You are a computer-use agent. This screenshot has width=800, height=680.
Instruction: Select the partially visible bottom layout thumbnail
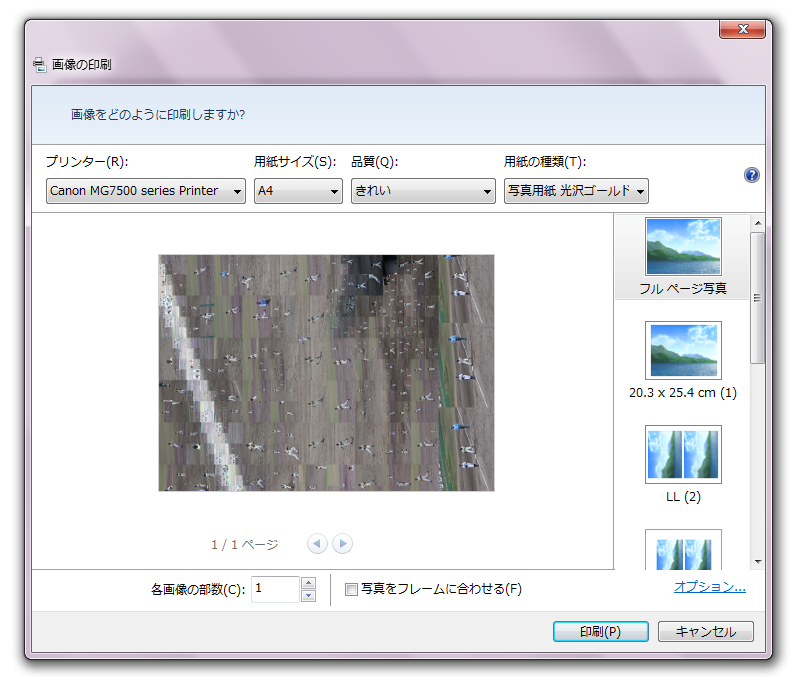pos(683,549)
